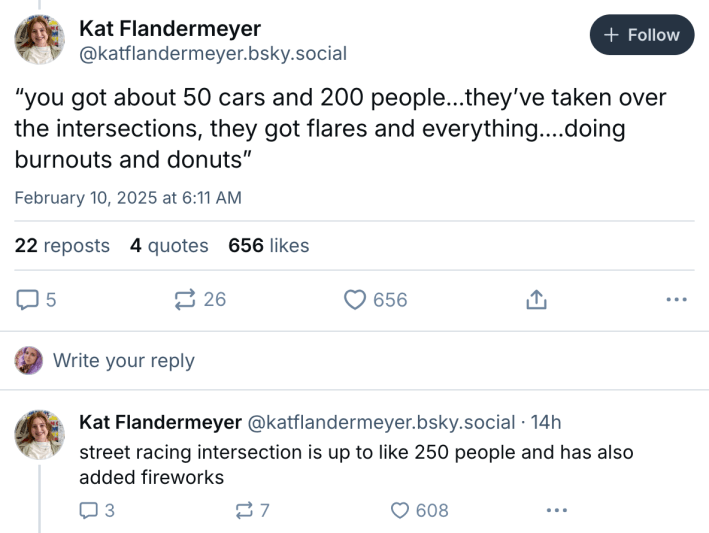Reply to the fireworks follow-up post
Screen dimensions: 709x533
click(x=87, y=510)
